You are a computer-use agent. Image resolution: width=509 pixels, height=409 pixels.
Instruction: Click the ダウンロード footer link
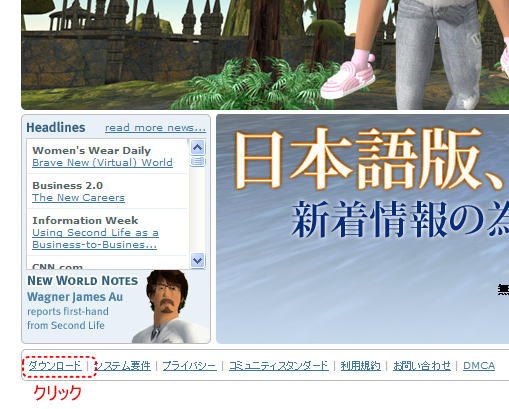(55, 366)
